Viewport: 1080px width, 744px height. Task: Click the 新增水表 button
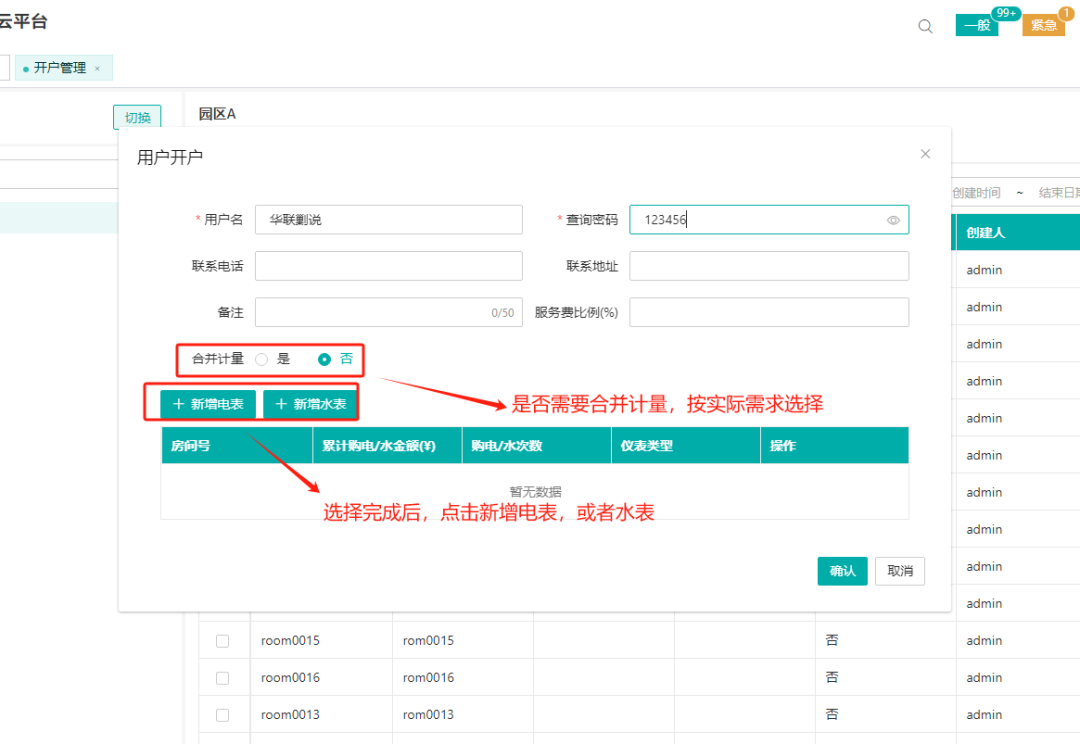click(311, 404)
